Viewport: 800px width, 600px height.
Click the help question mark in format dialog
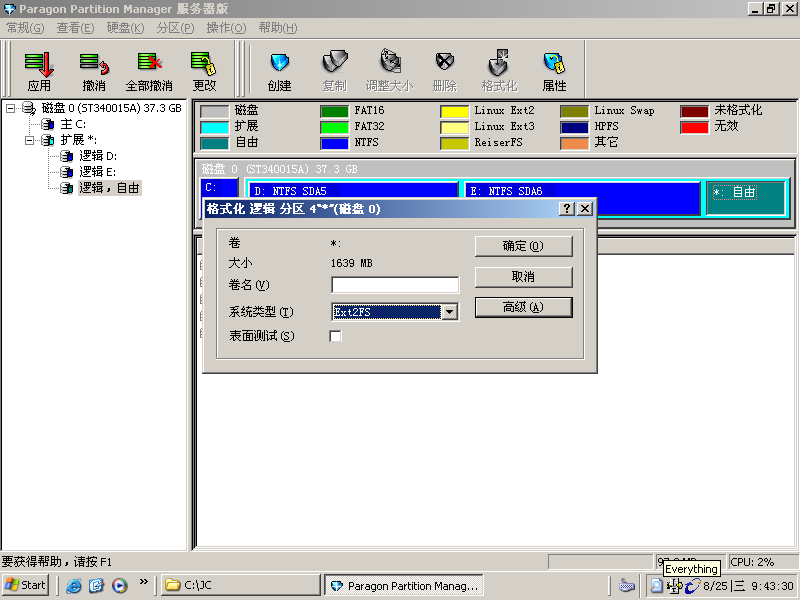(x=566, y=208)
